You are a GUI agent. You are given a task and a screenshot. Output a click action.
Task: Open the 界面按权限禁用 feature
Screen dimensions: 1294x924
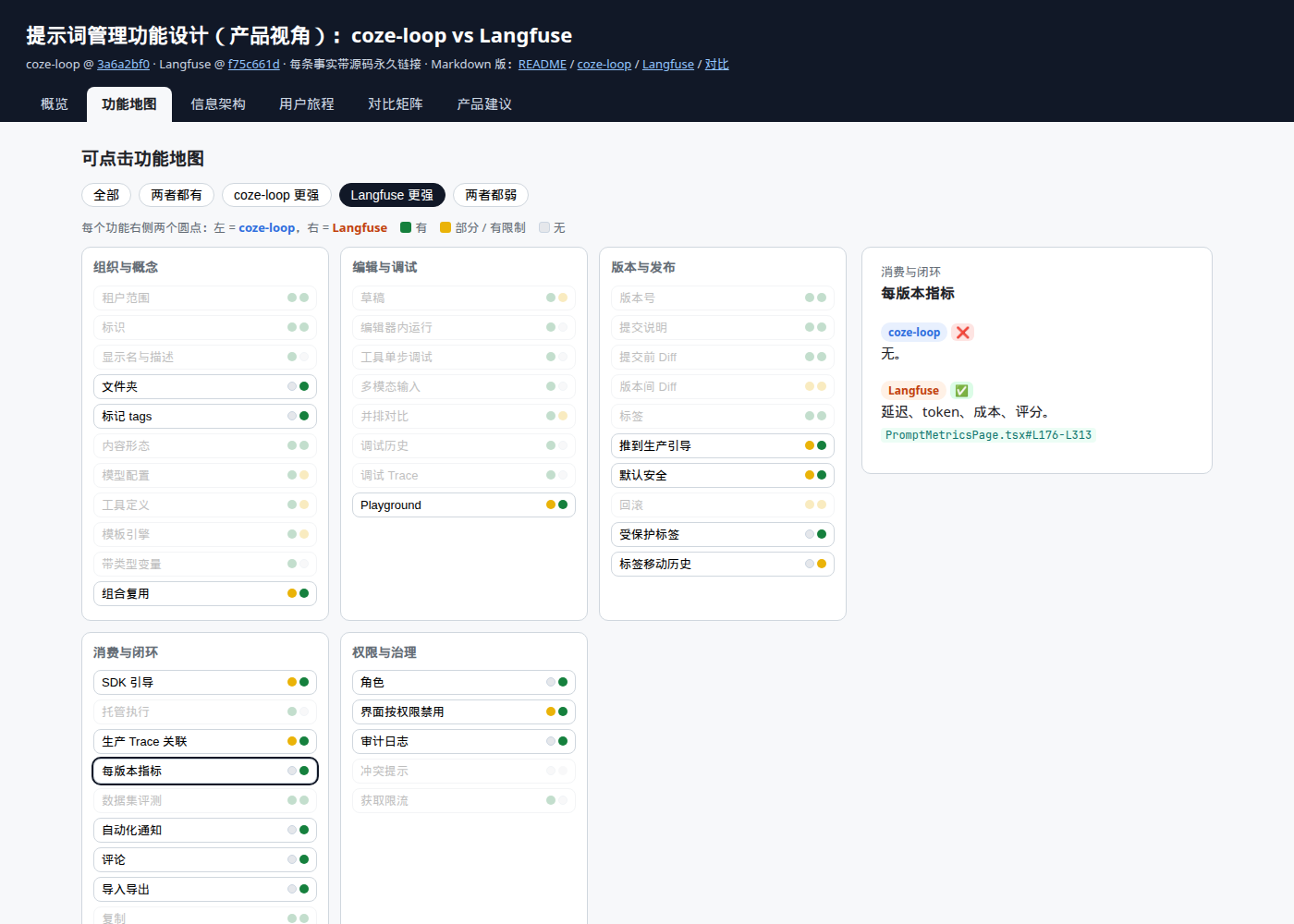tap(464, 711)
